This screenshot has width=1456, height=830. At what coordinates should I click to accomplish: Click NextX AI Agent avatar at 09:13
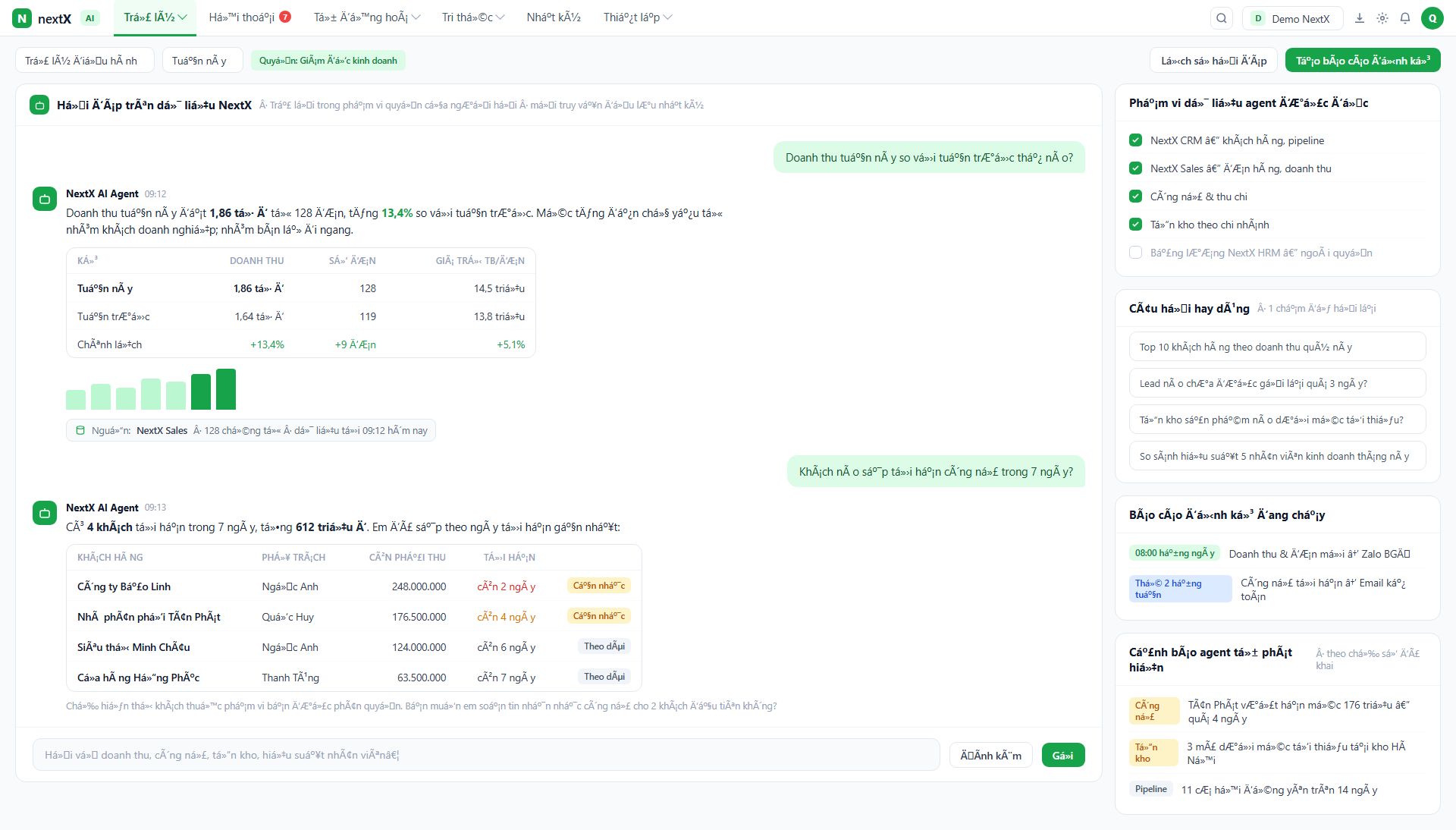tap(45, 513)
